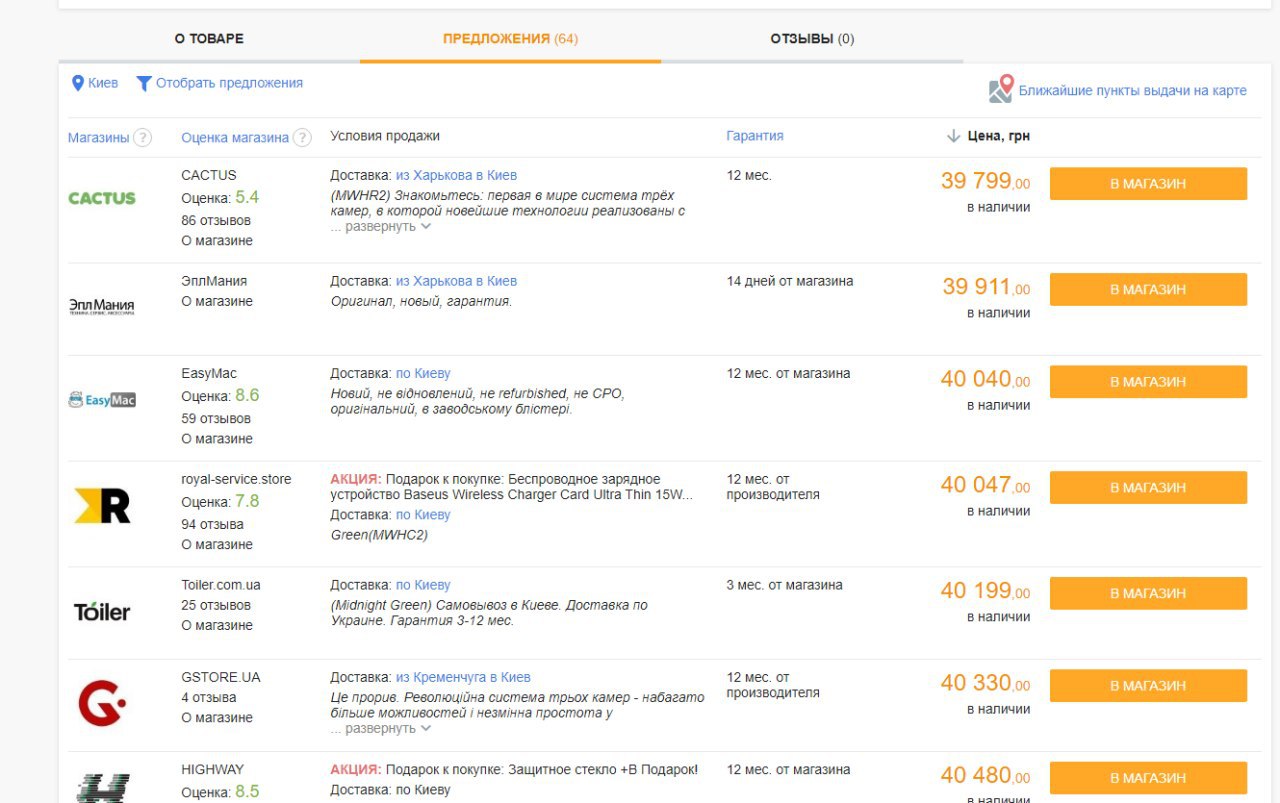Change city by clicking Киев
The width and height of the screenshot is (1280, 803).
[103, 83]
